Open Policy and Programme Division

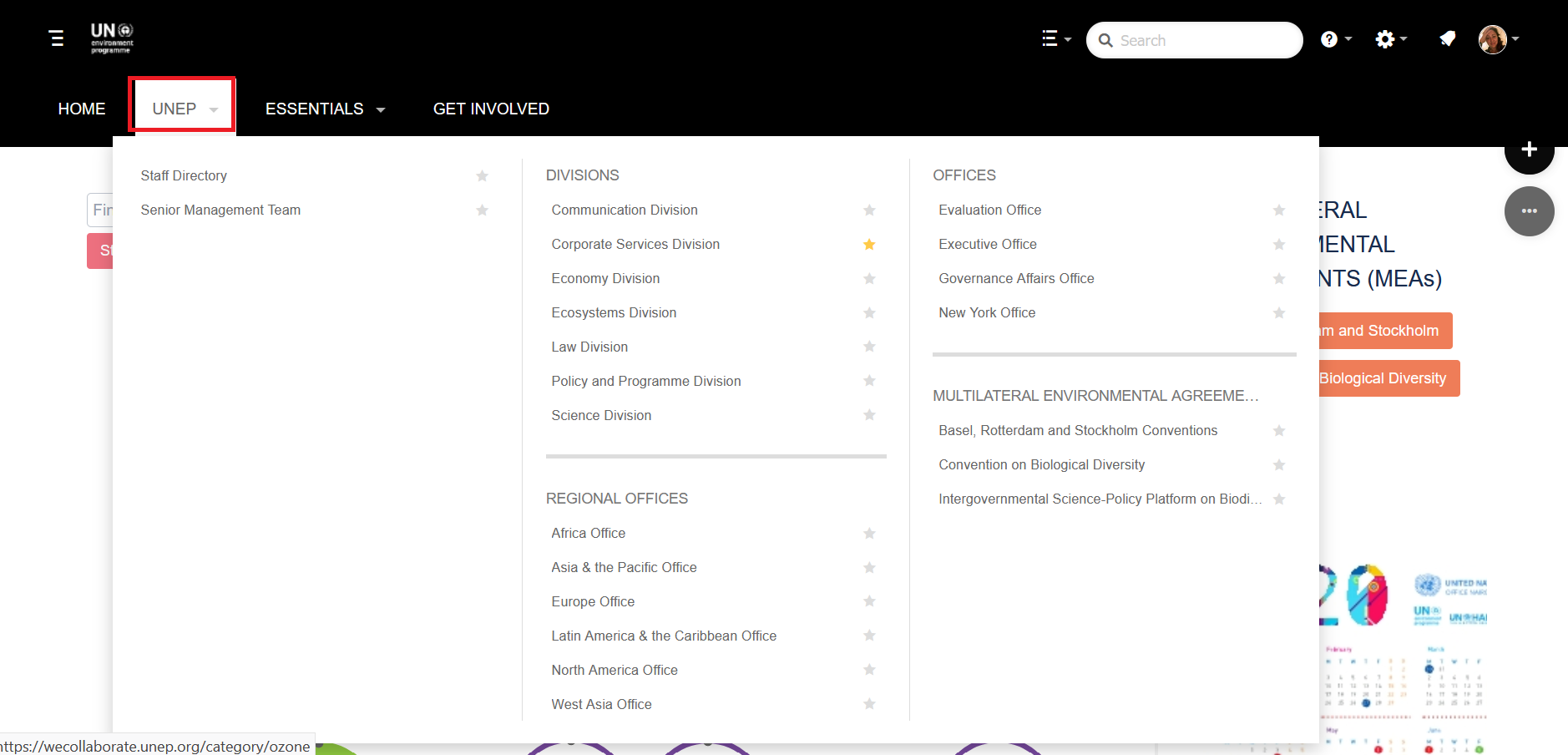pyautogui.click(x=646, y=381)
